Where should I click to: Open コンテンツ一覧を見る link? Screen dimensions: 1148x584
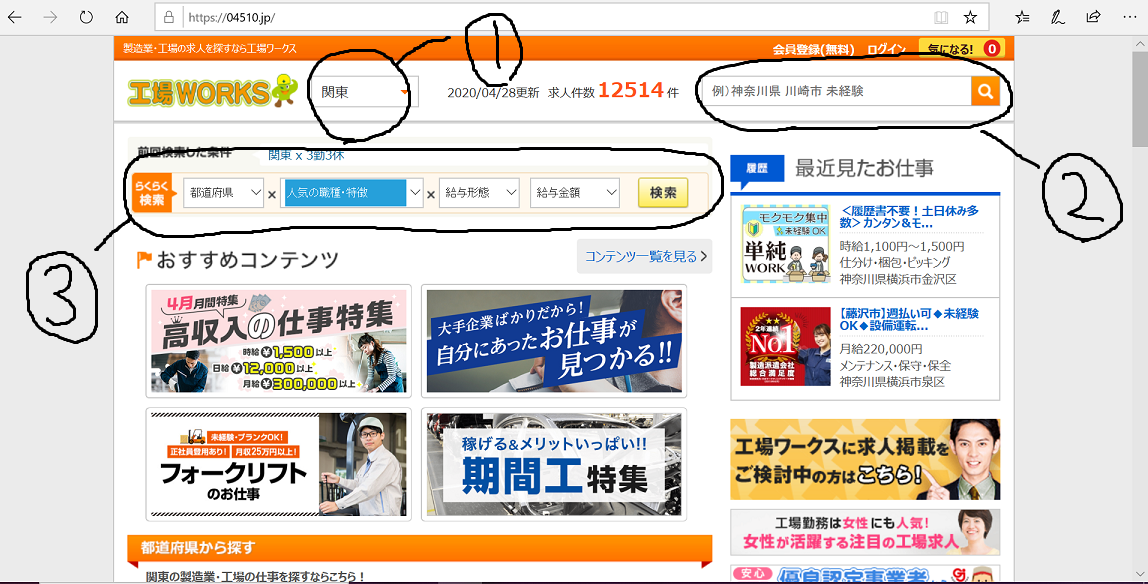(645, 257)
